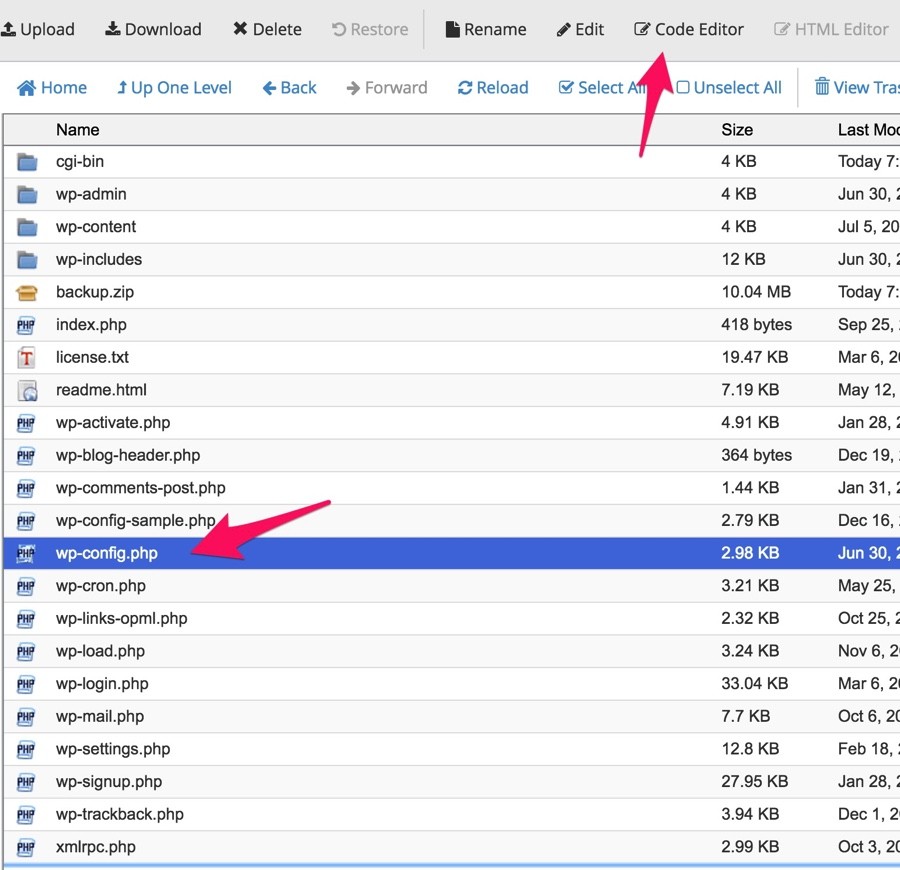
Task: Click Rename in the toolbar
Action: (486, 29)
